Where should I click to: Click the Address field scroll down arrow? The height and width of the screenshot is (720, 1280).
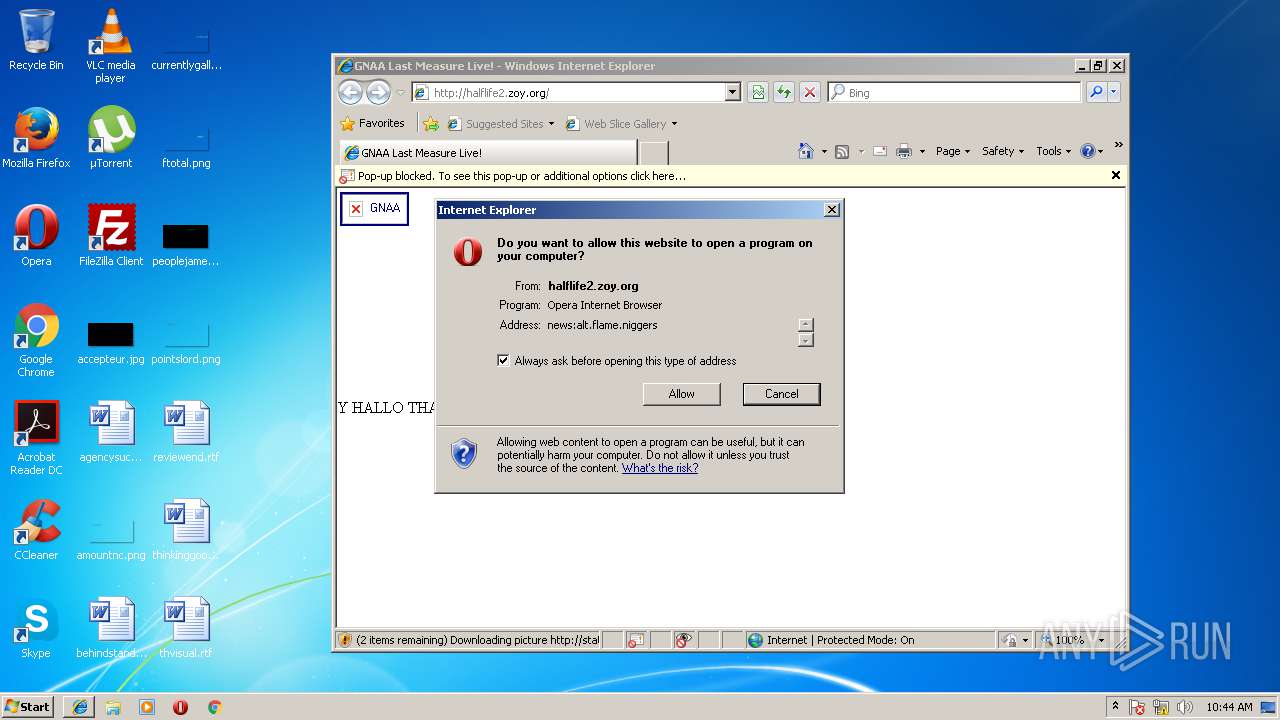click(x=806, y=340)
